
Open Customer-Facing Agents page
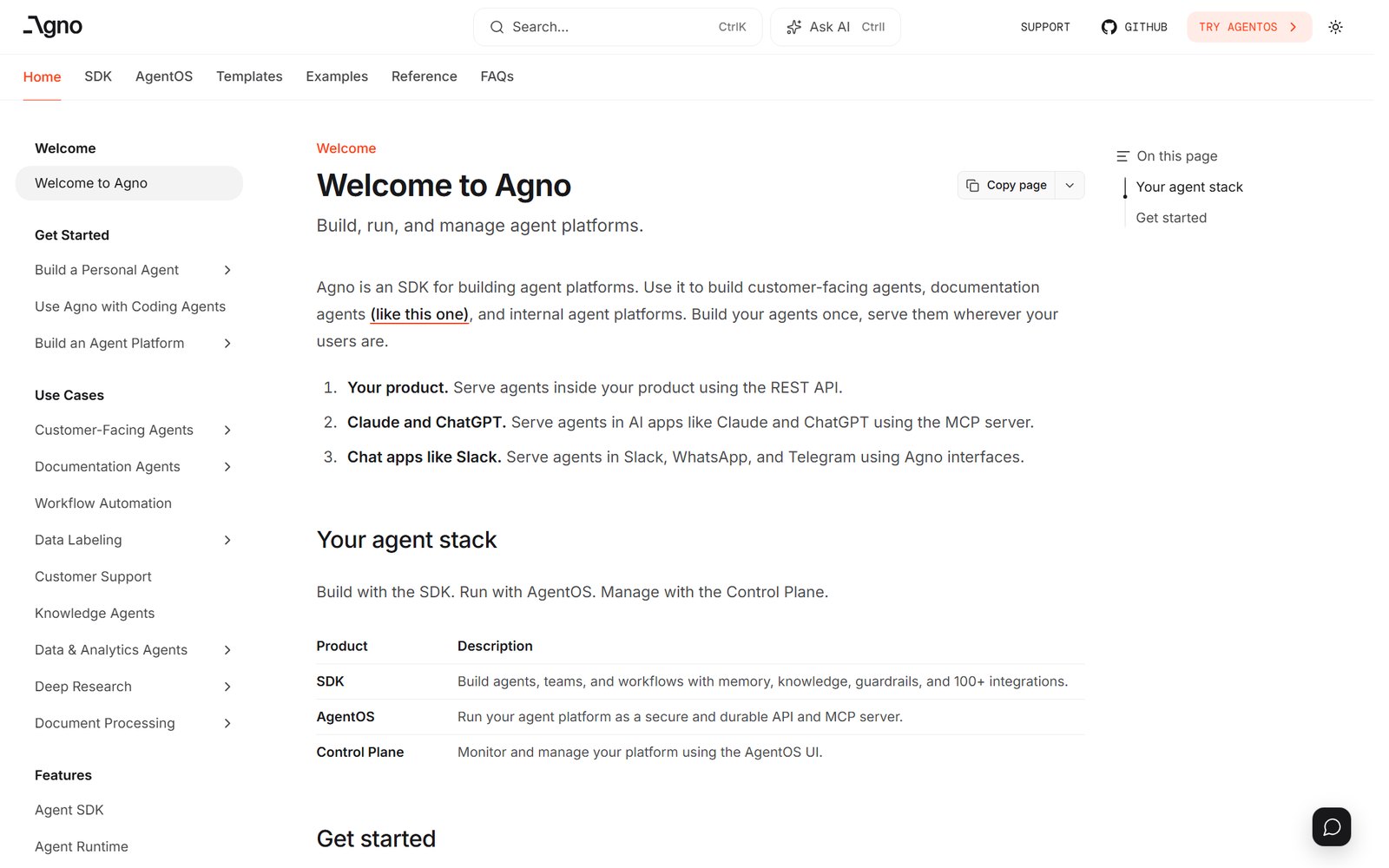[x=114, y=430]
